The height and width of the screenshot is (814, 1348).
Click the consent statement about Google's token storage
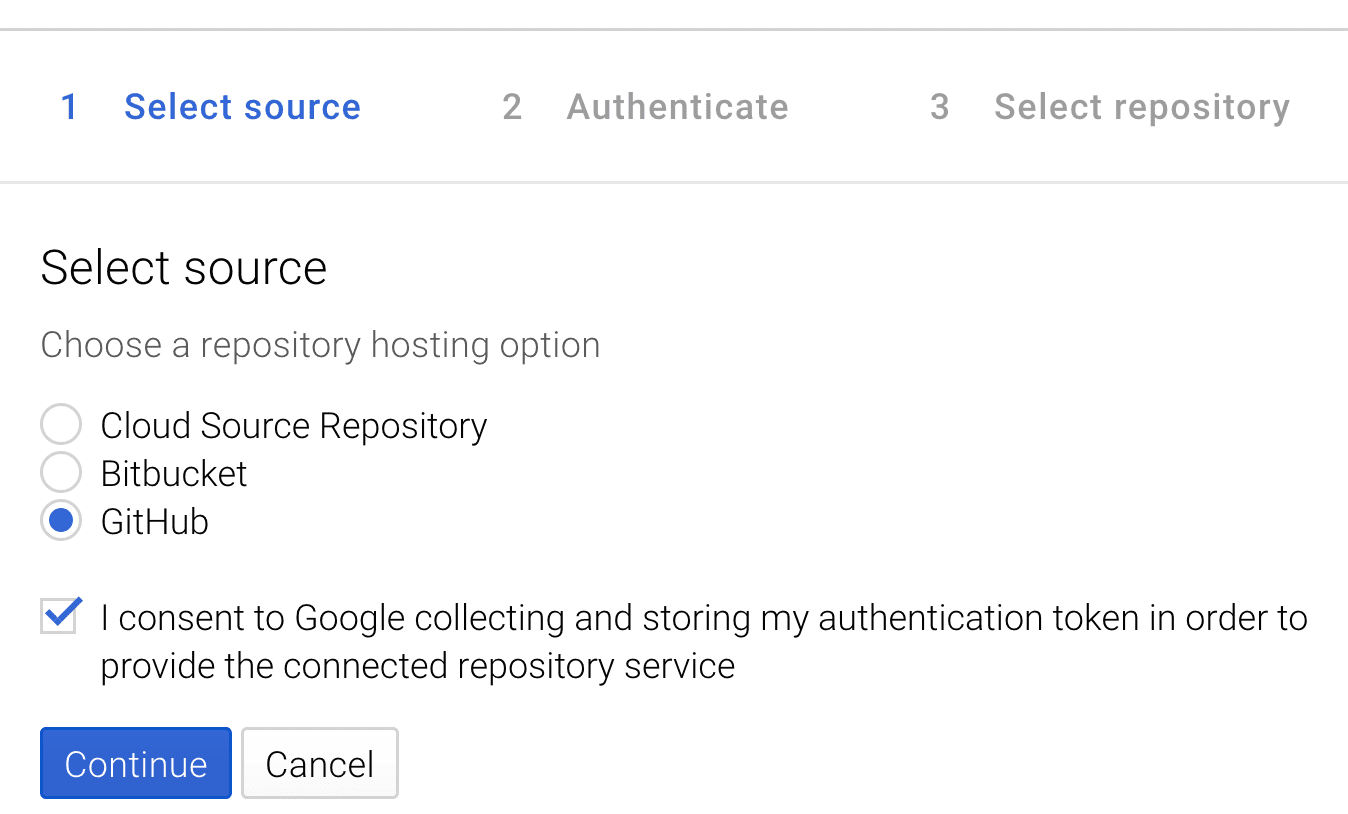pos(704,641)
